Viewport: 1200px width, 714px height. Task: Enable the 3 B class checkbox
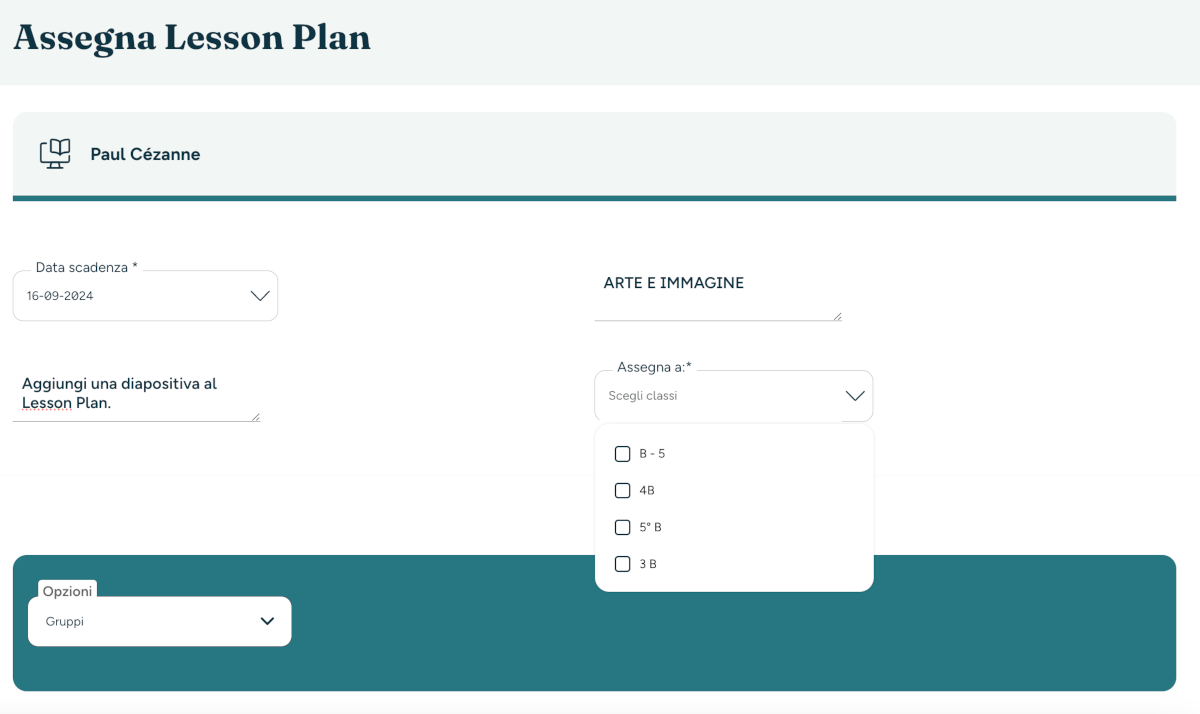622,564
